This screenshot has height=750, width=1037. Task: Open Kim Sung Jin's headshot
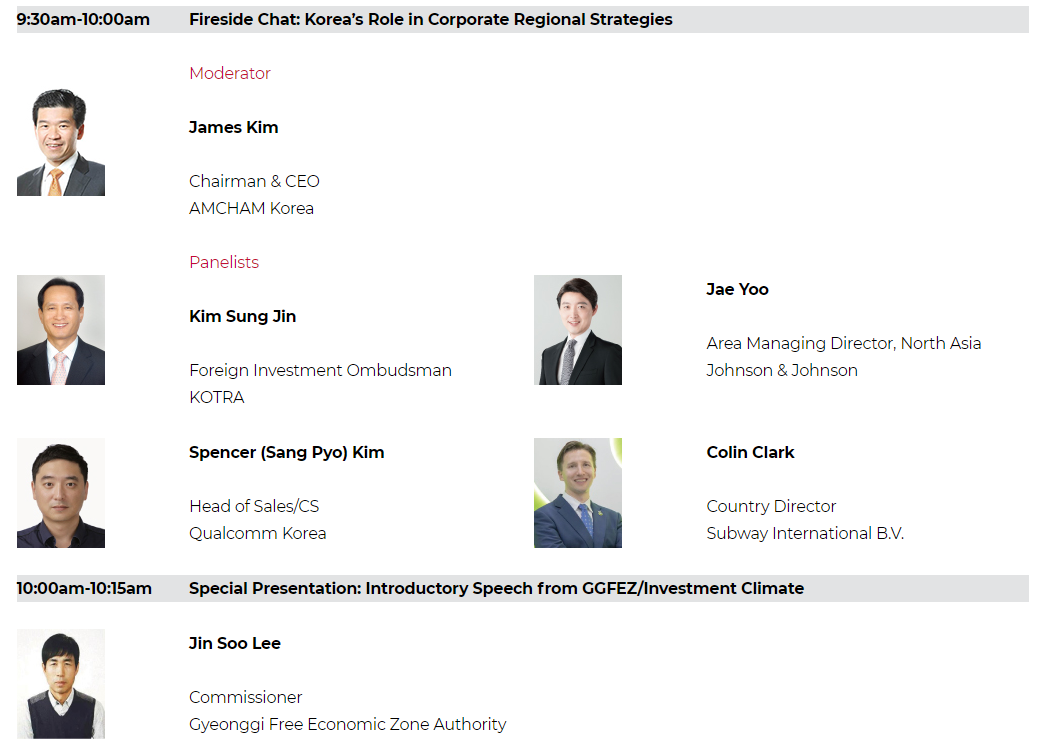[x=61, y=330]
